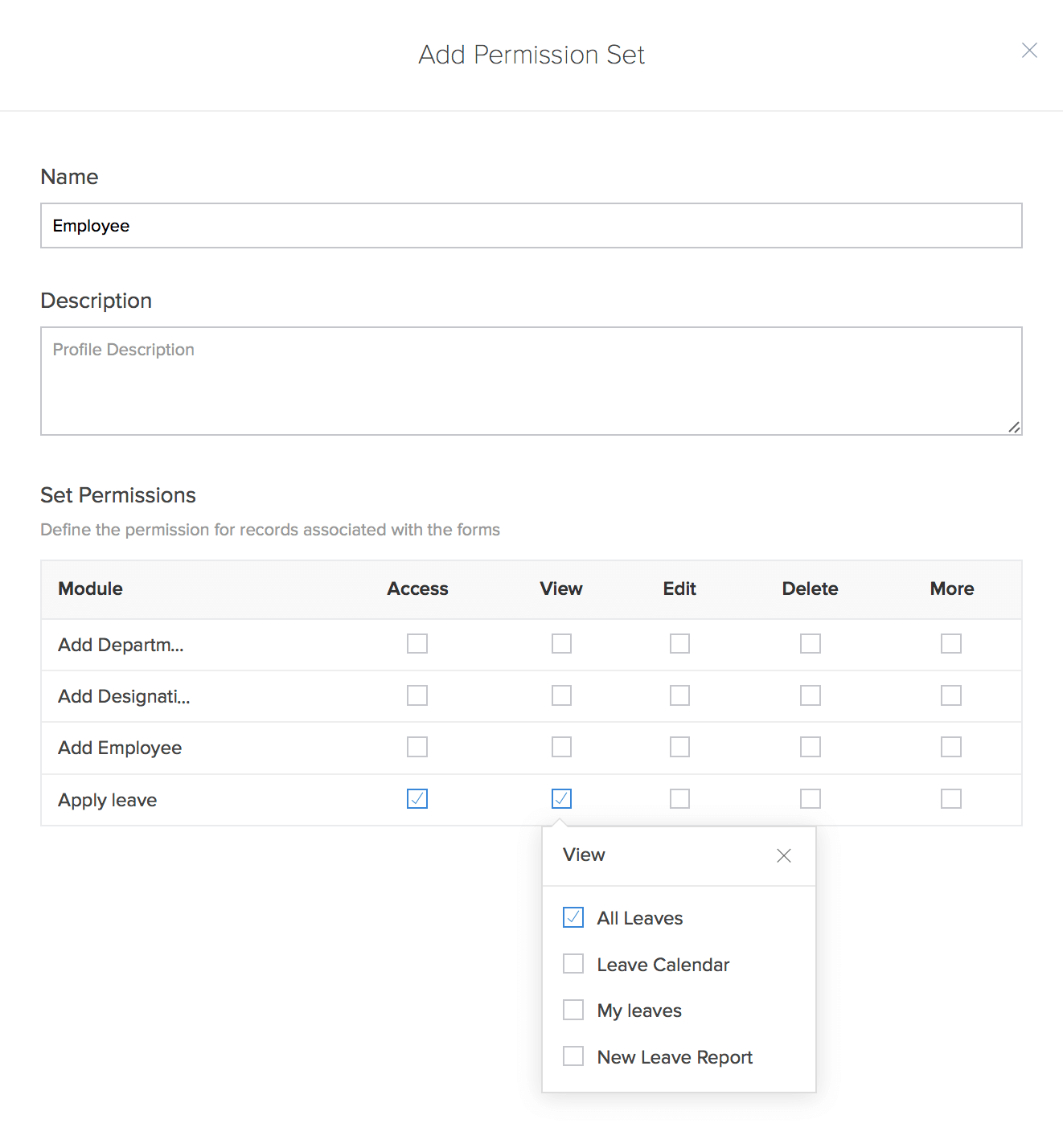Click the Profile Description text area
The width and height of the screenshot is (1063, 1148).
click(531, 381)
